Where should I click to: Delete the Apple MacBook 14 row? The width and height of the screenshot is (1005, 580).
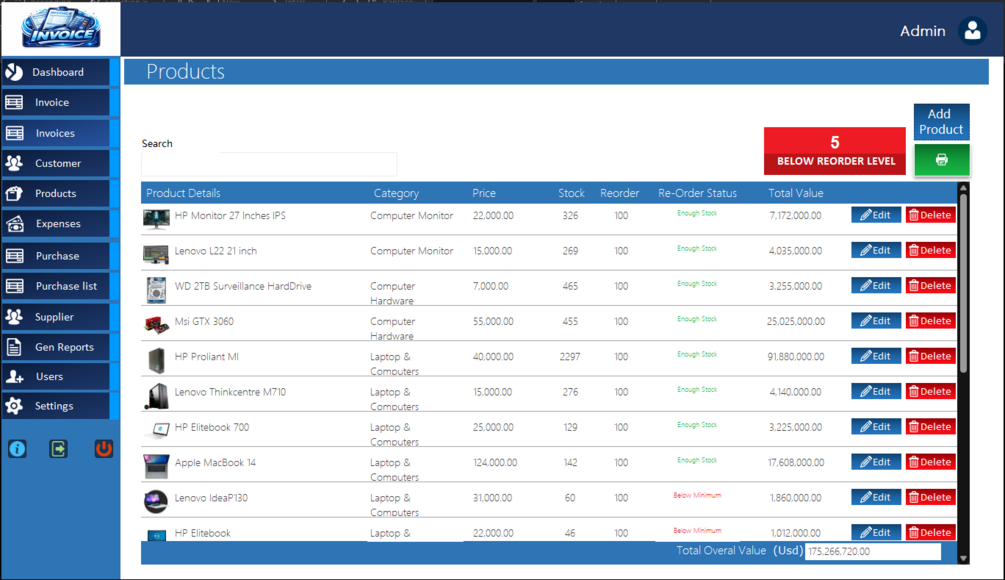(x=930, y=461)
